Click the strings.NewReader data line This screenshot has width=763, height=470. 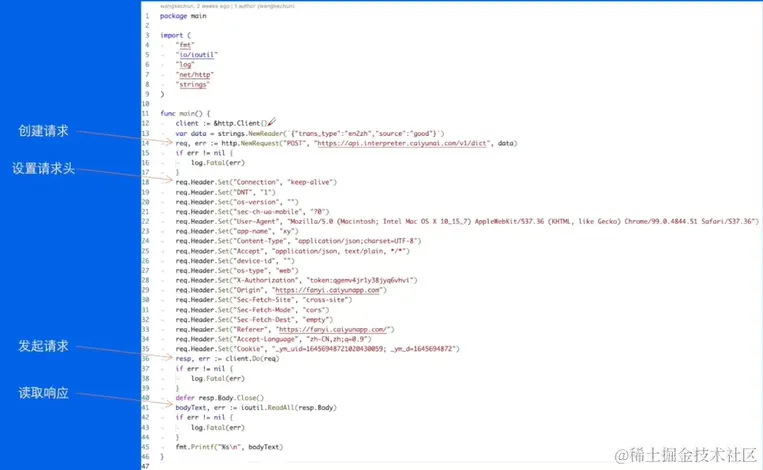[309, 133]
